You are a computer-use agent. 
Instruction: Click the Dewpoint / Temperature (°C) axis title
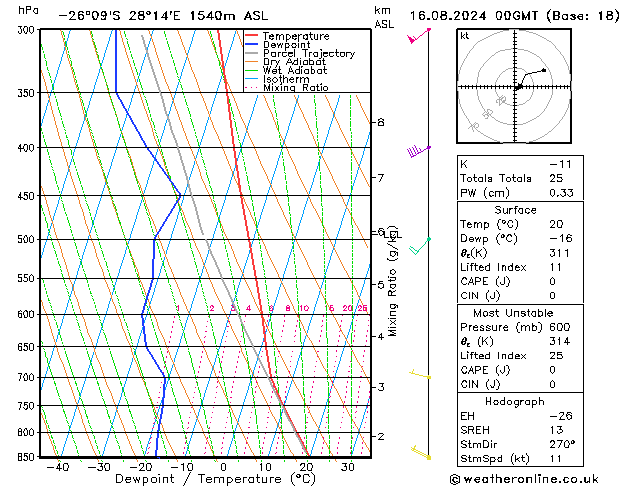pos(215,479)
